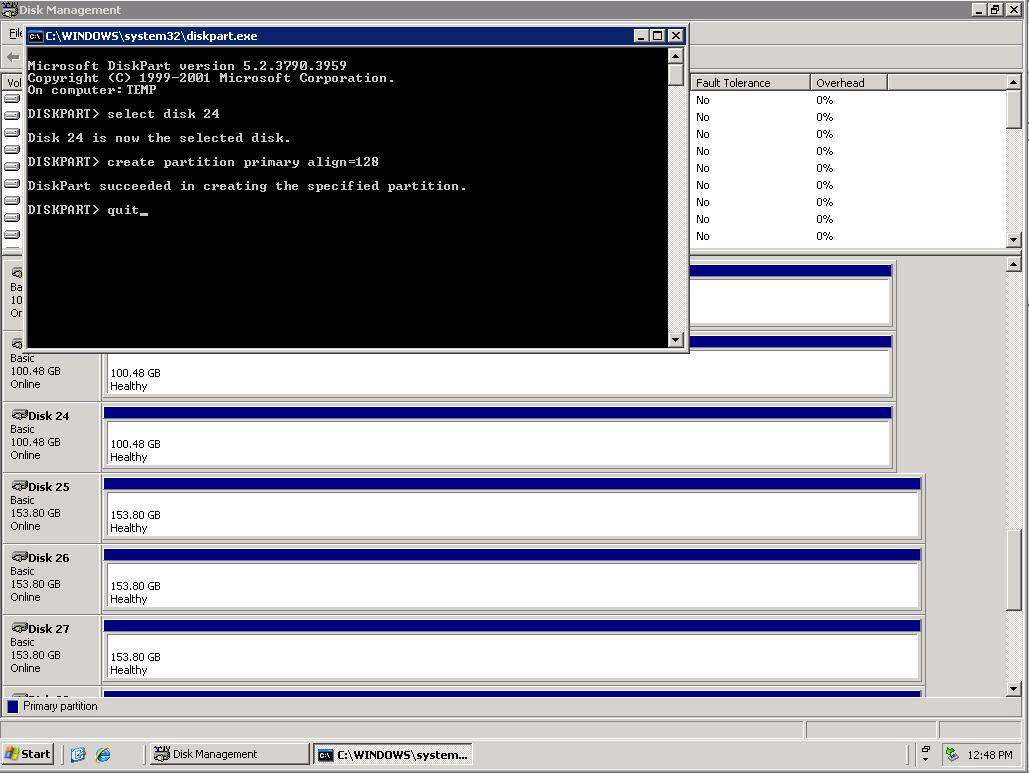Screen dimensions: 1029x773
Task: Click the Internet Explorer quick launch icon
Action: coord(102,754)
